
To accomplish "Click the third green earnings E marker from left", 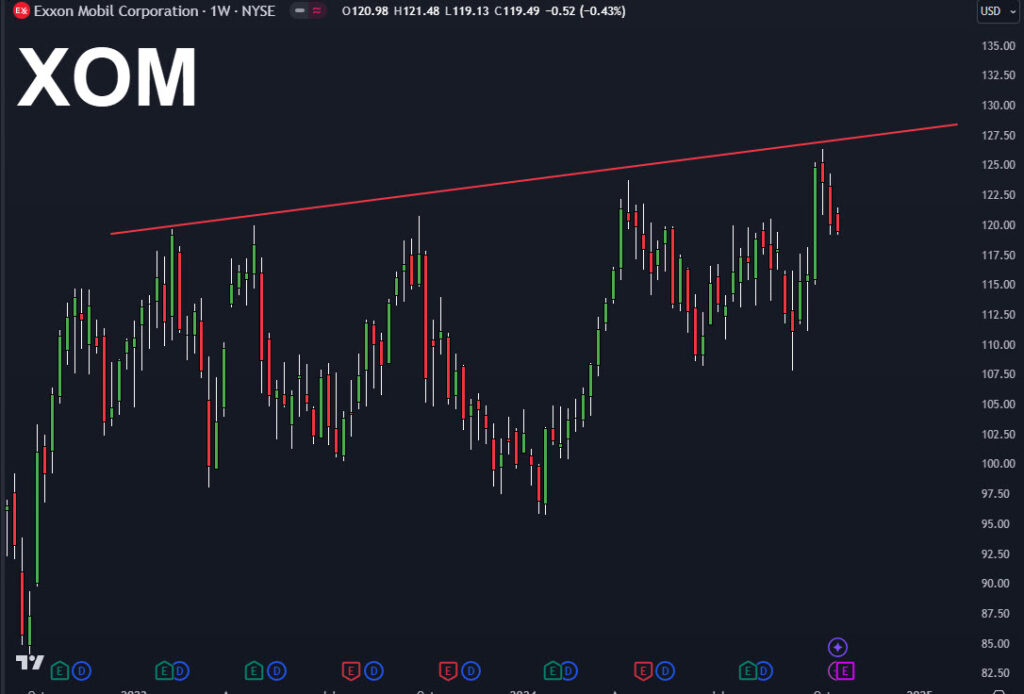I will (x=253, y=670).
